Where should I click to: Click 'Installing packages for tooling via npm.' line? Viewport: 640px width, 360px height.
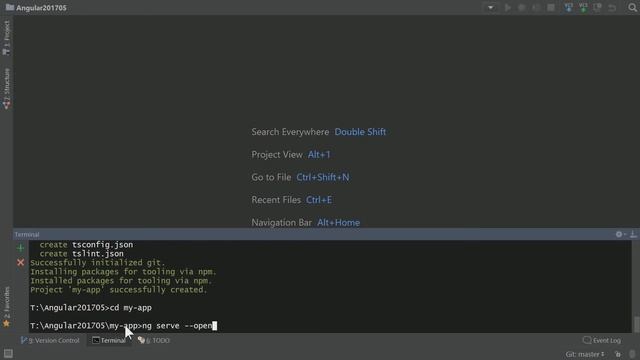click(x=123, y=271)
